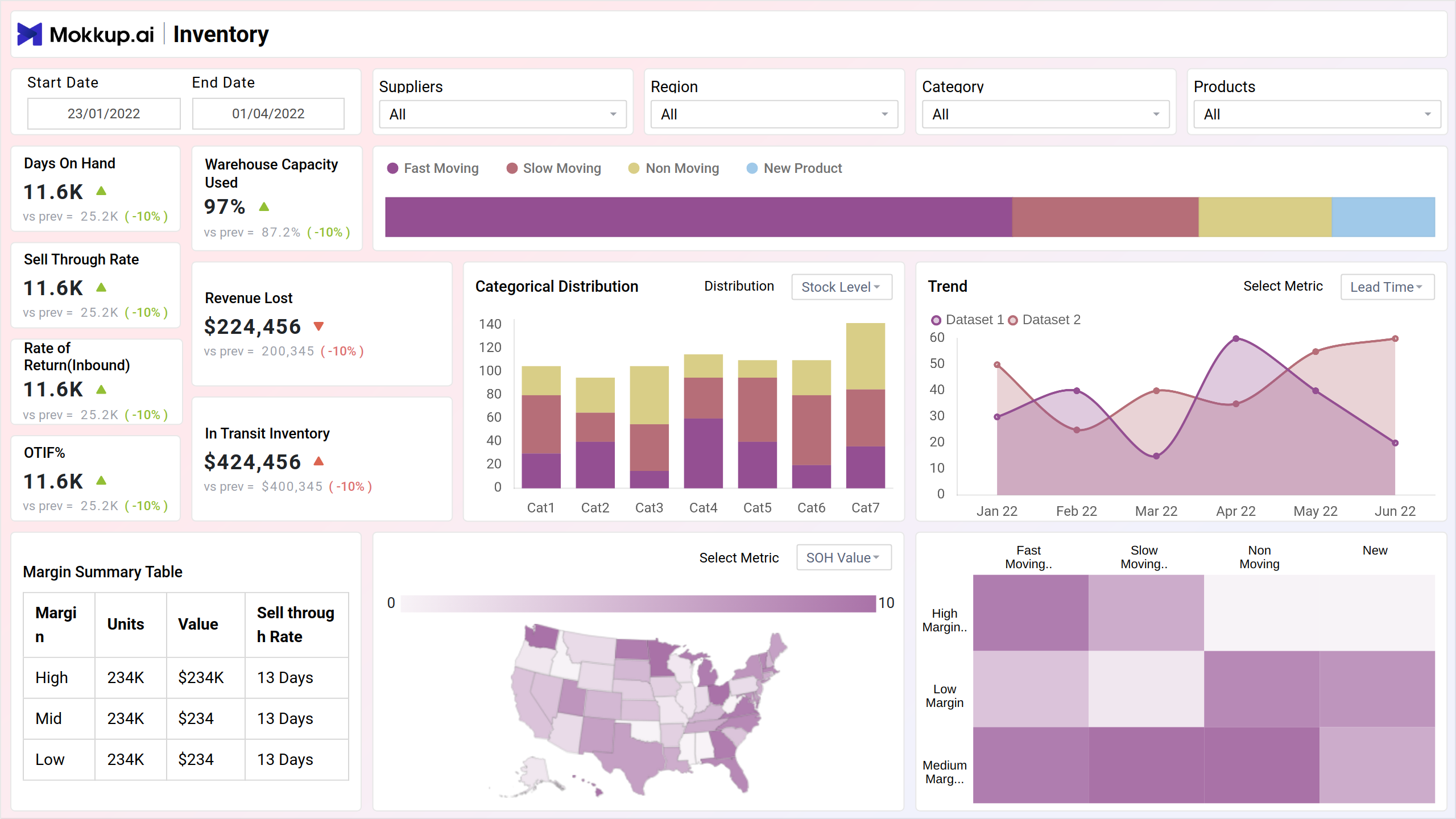1456x819 pixels.
Task: Toggle Dataset 1 in Trend legend
Action: click(x=967, y=320)
